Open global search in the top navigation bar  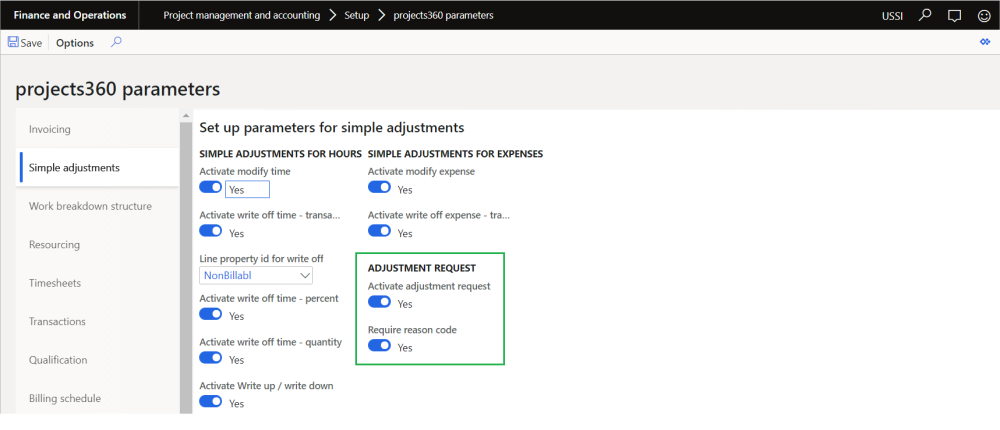point(925,15)
